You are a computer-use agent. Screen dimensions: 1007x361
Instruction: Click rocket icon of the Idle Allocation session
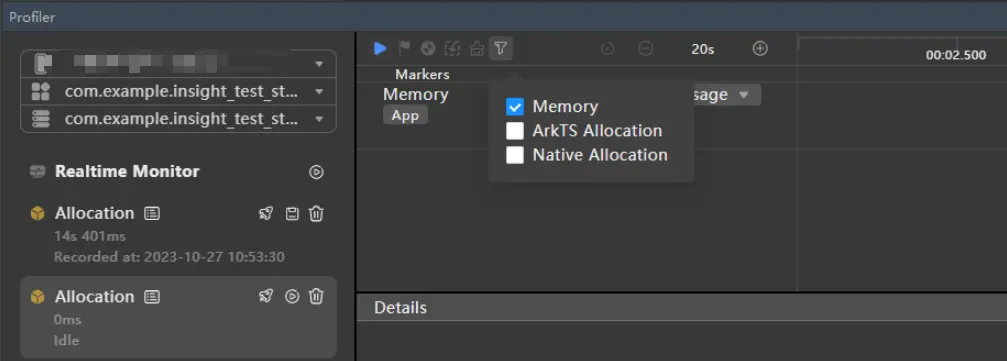(266, 296)
